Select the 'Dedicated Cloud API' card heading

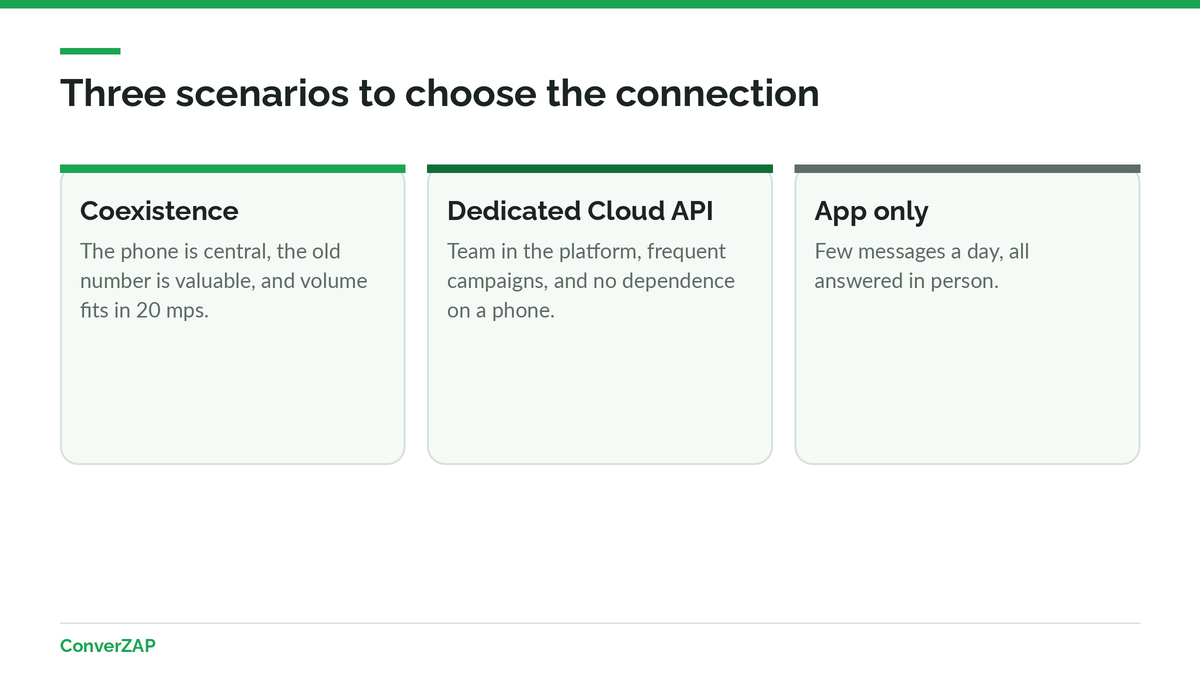(580, 211)
